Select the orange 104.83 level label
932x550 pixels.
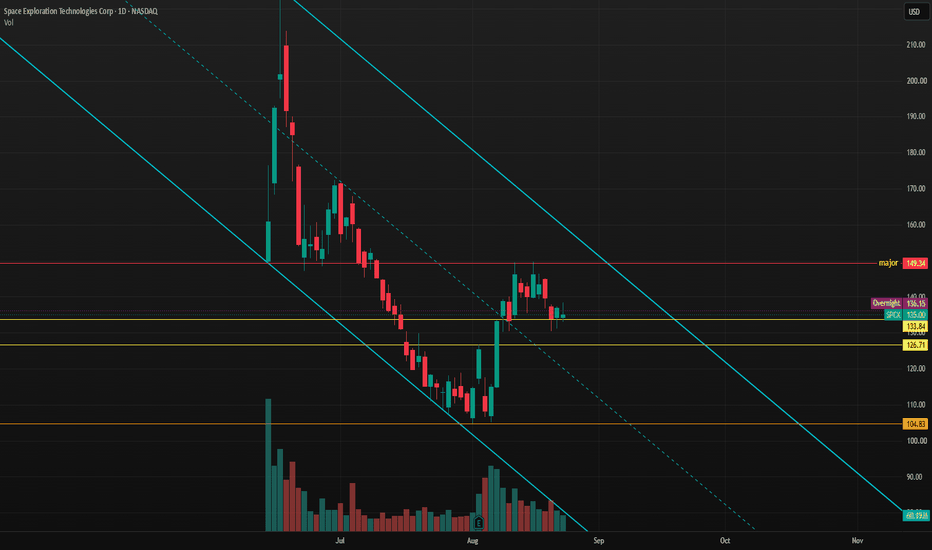(915, 424)
